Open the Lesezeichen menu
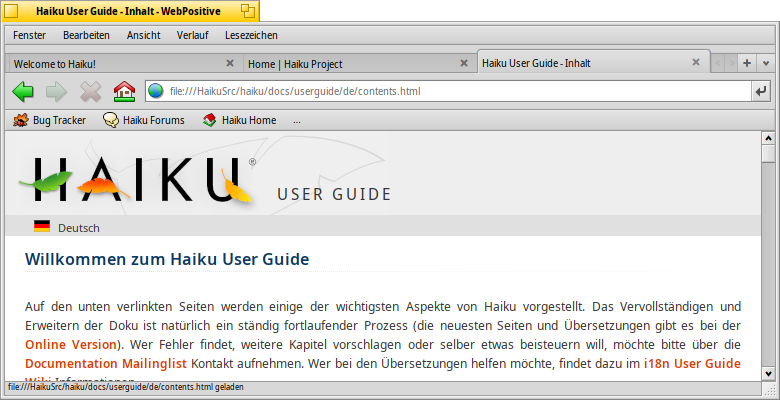Screen dimensions: 780x400 click(x=251, y=35)
